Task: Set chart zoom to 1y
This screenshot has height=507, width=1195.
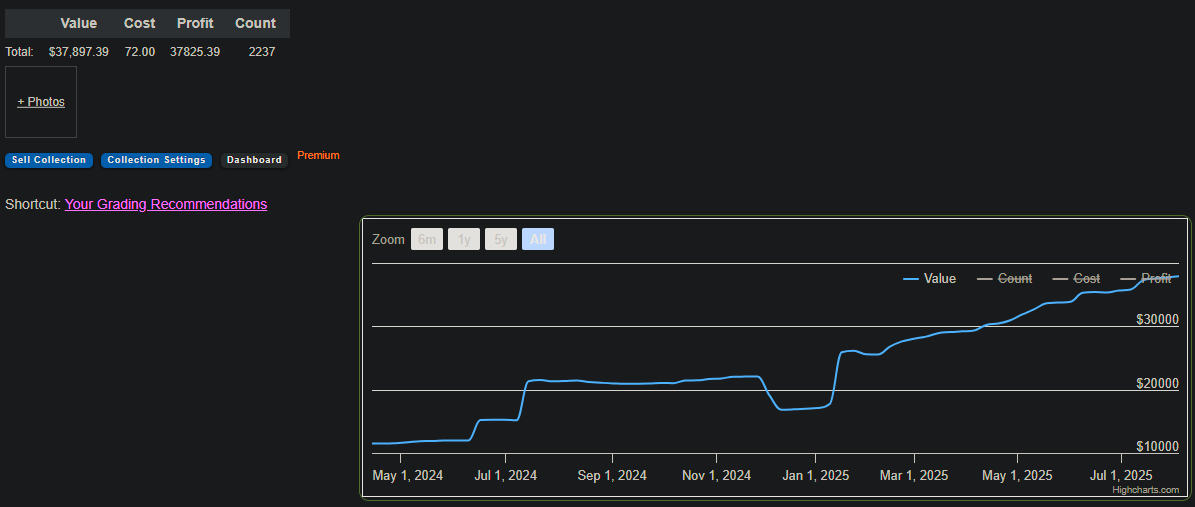Action: [464, 239]
